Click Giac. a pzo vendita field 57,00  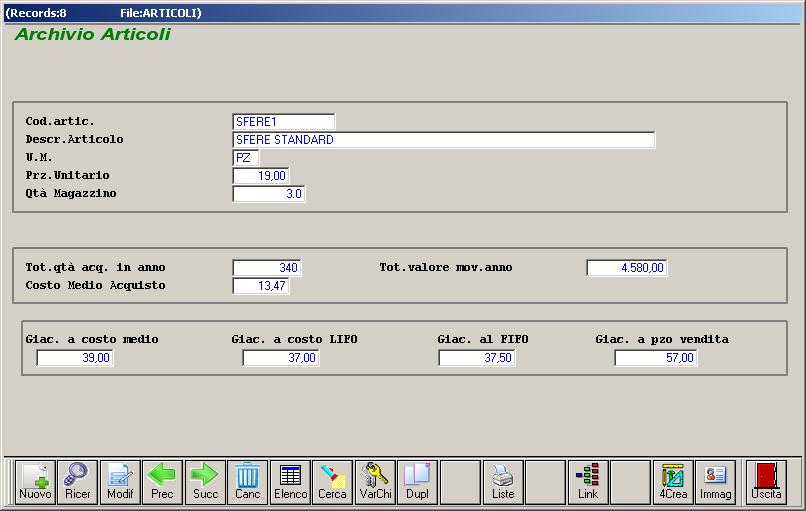(x=656, y=358)
